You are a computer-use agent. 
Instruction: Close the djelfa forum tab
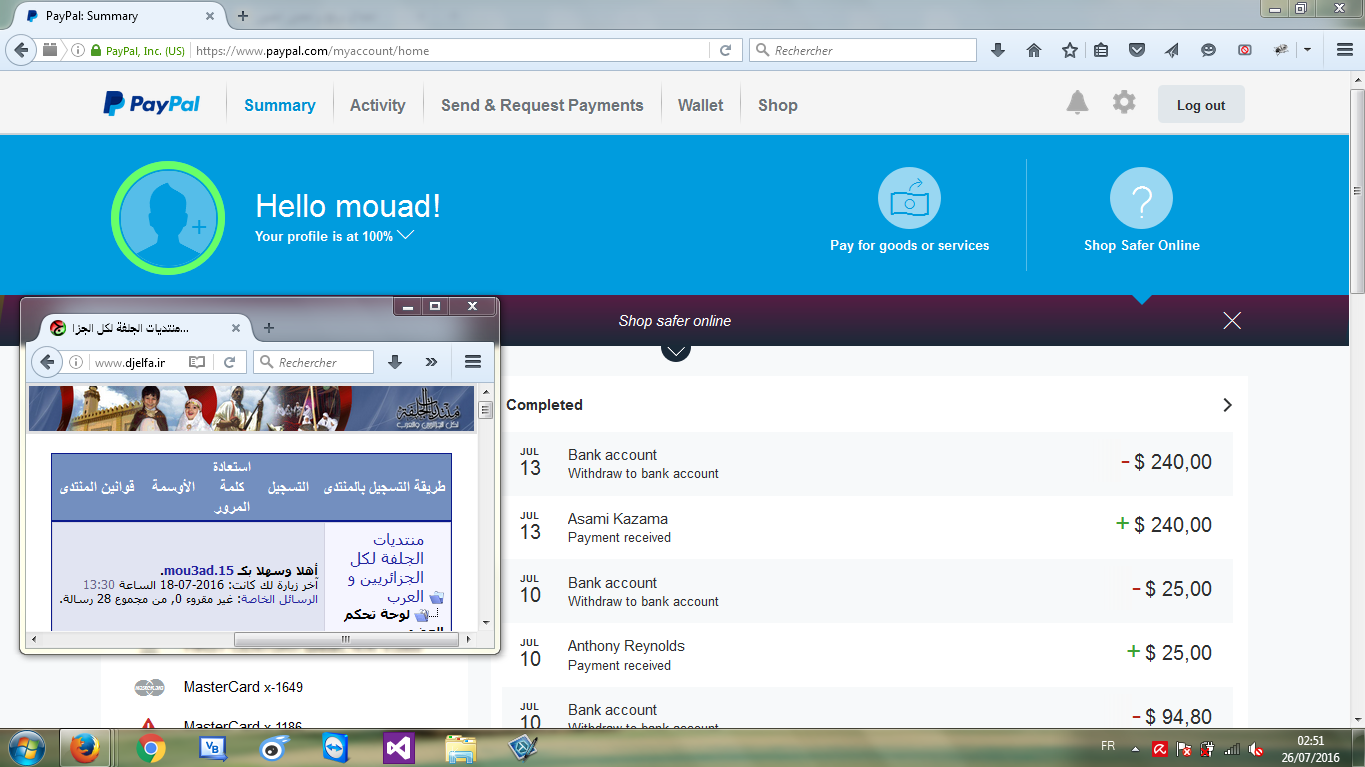(236, 327)
